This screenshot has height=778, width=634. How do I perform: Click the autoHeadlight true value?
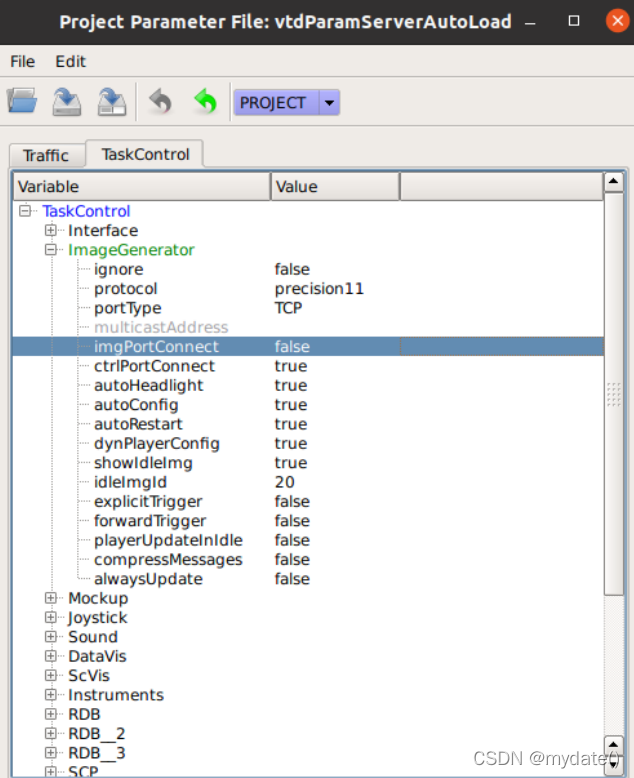point(291,385)
